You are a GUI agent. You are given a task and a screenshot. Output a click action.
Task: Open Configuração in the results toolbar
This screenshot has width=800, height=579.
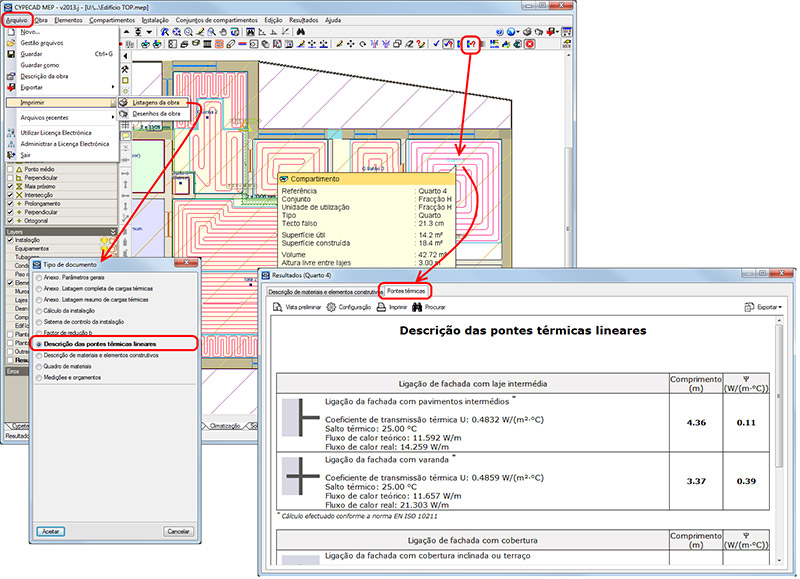[x=354, y=307]
